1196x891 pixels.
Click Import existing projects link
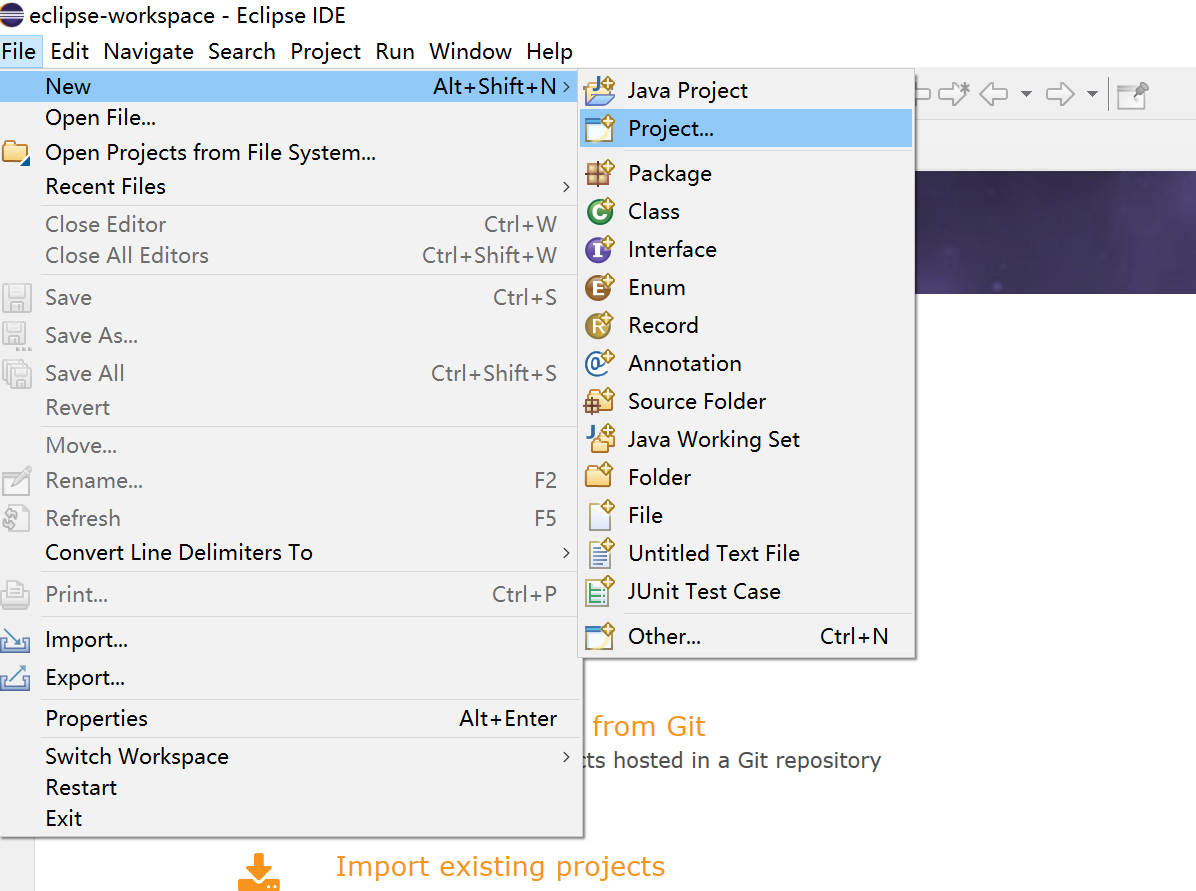500,867
